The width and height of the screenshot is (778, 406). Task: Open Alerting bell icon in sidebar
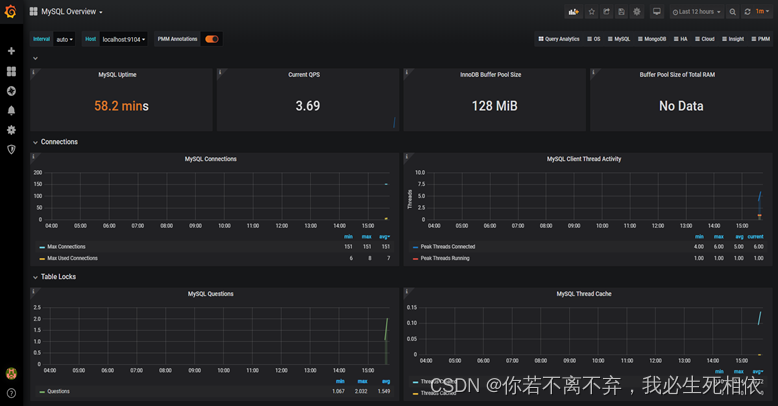11,110
